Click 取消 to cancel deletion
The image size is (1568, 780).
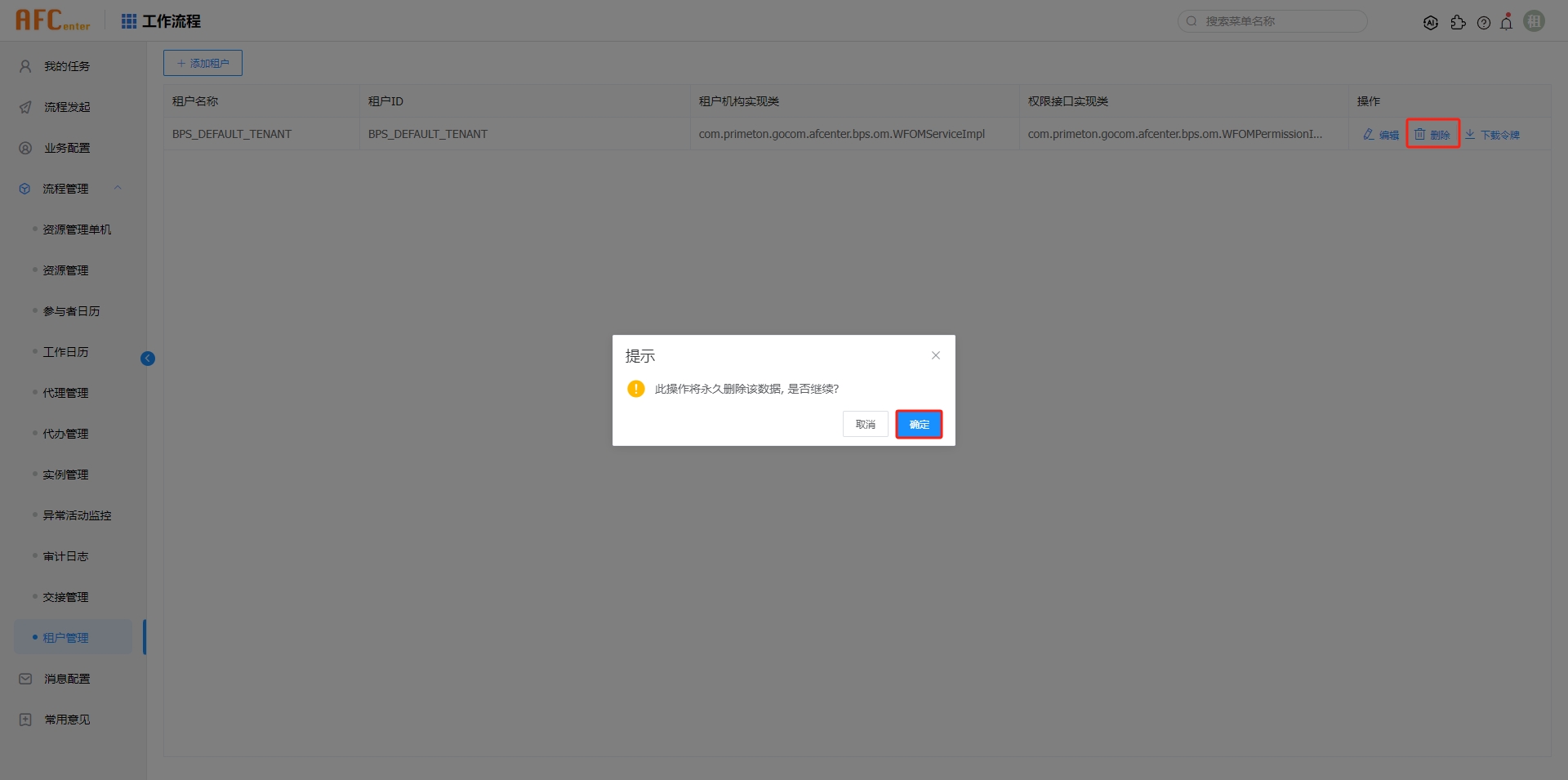coord(865,424)
